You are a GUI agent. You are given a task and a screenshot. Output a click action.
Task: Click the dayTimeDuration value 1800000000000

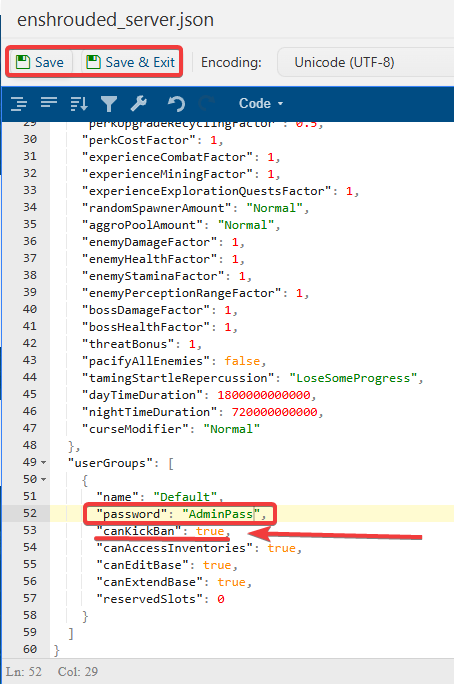click(x=263, y=395)
